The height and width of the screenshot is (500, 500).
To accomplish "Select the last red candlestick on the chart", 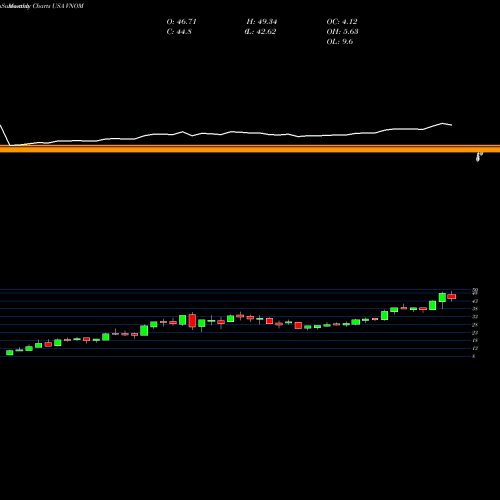I will coord(452,297).
